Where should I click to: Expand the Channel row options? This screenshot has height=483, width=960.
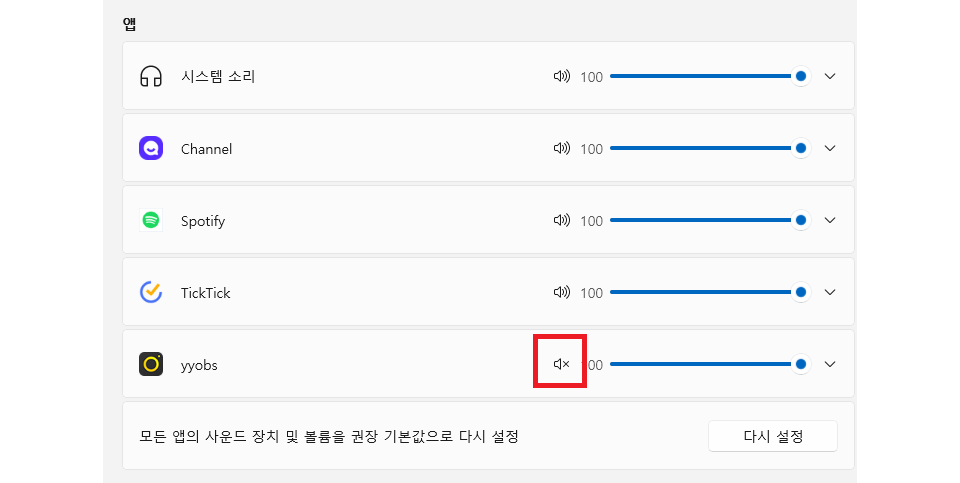(x=829, y=148)
